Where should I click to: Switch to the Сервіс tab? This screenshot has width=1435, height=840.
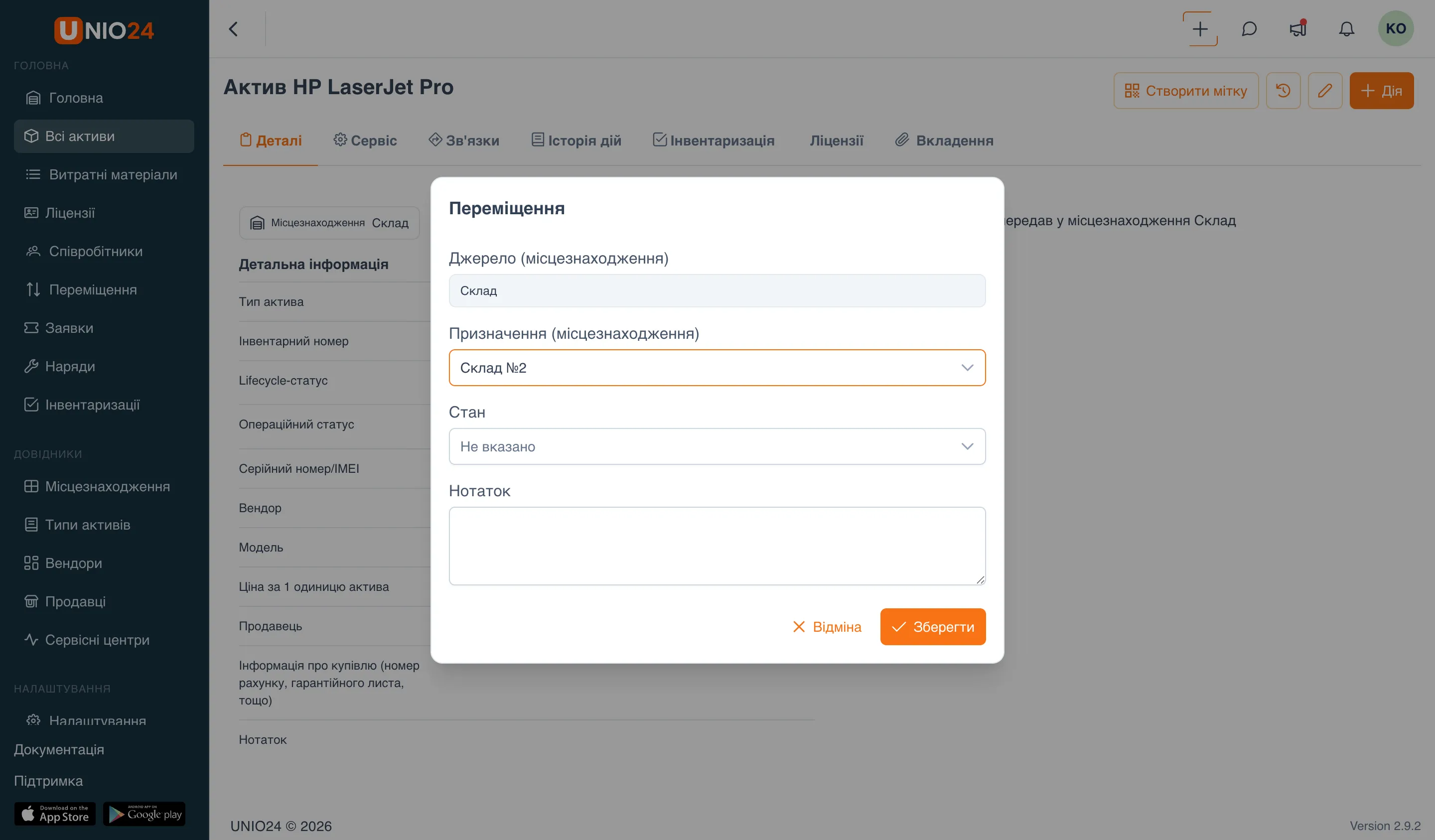[365, 140]
